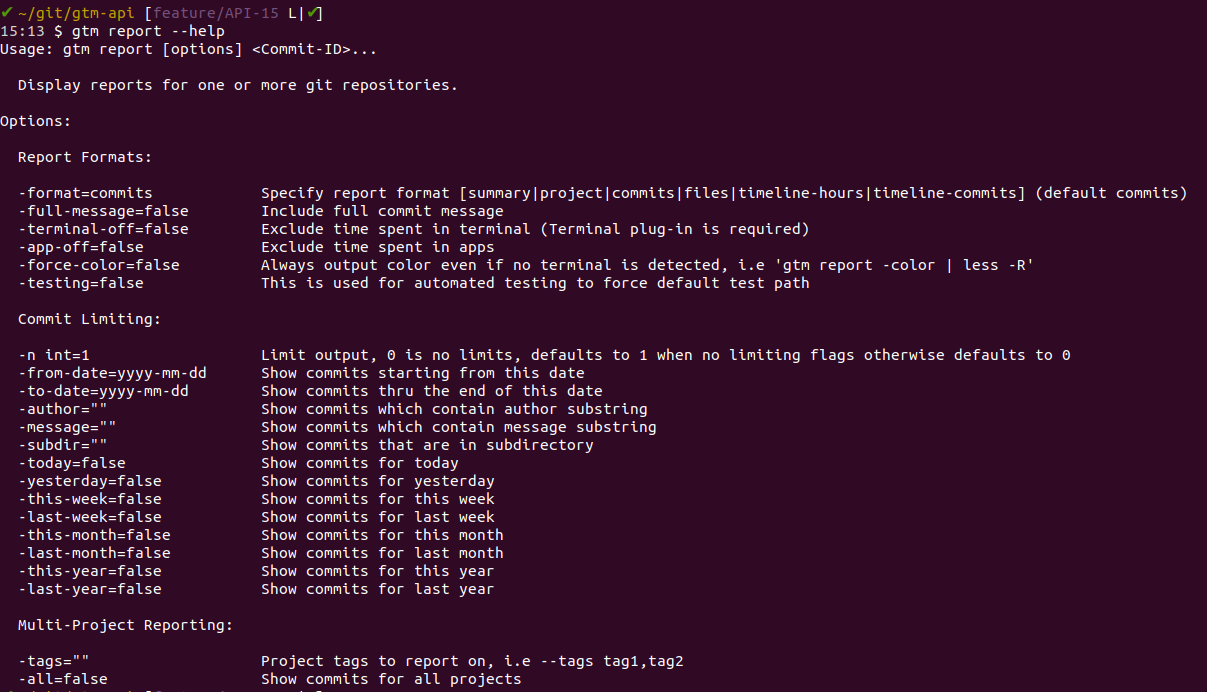This screenshot has width=1207, height=692.
Task: Click the 'gtm report --help' command text
Action: click(148, 31)
